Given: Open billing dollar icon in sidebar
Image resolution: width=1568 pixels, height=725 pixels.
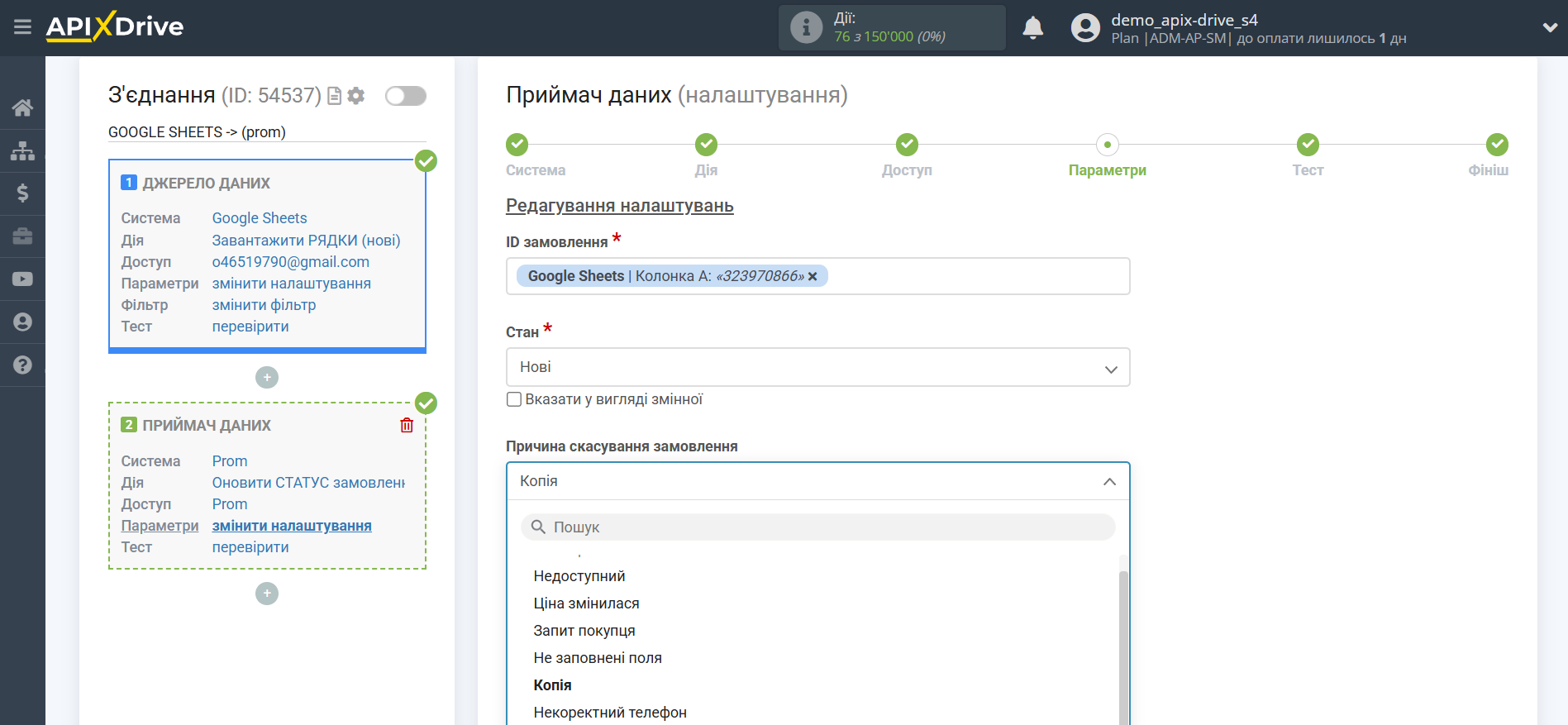Looking at the screenshot, I should click(x=22, y=193).
